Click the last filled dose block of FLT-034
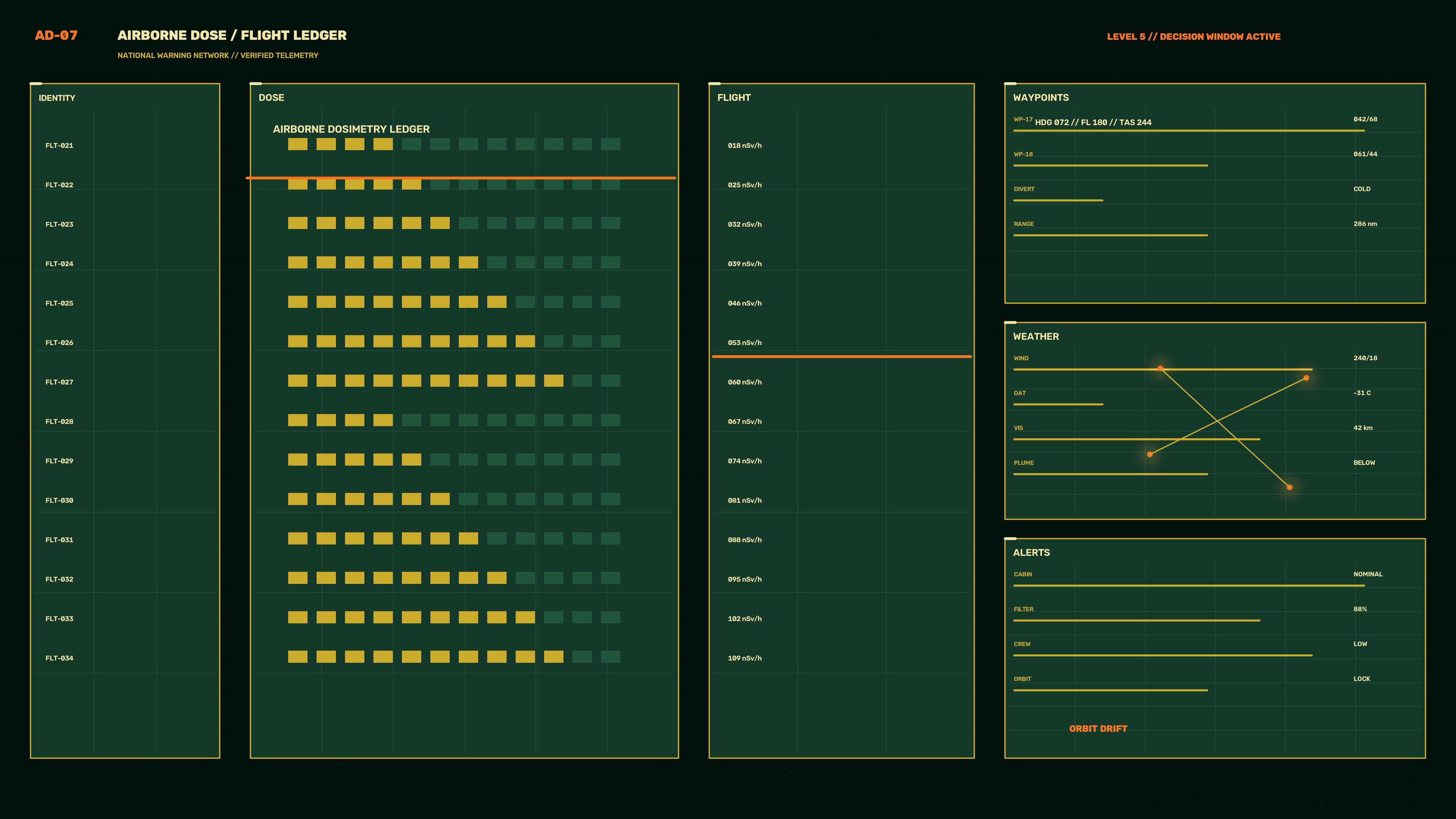Viewport: 1456px width, 819px height. pyautogui.click(x=553, y=656)
